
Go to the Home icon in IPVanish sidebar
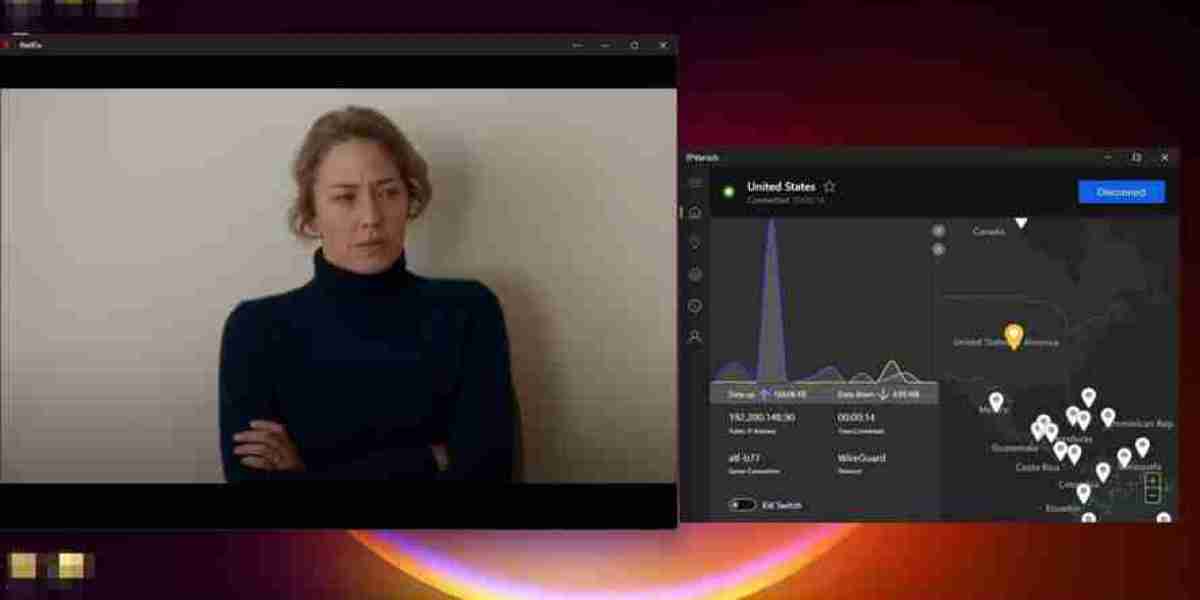695,212
